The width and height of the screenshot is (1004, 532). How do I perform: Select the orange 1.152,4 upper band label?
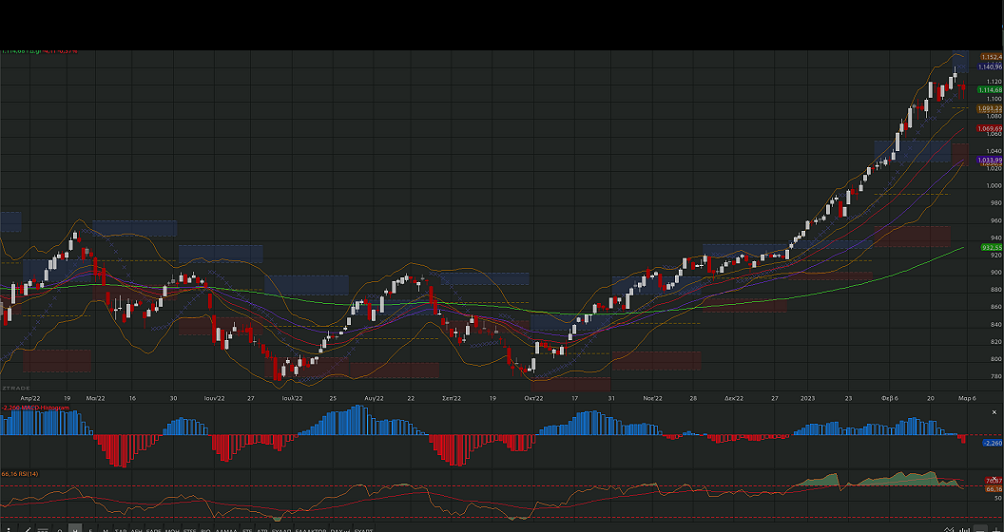click(992, 57)
